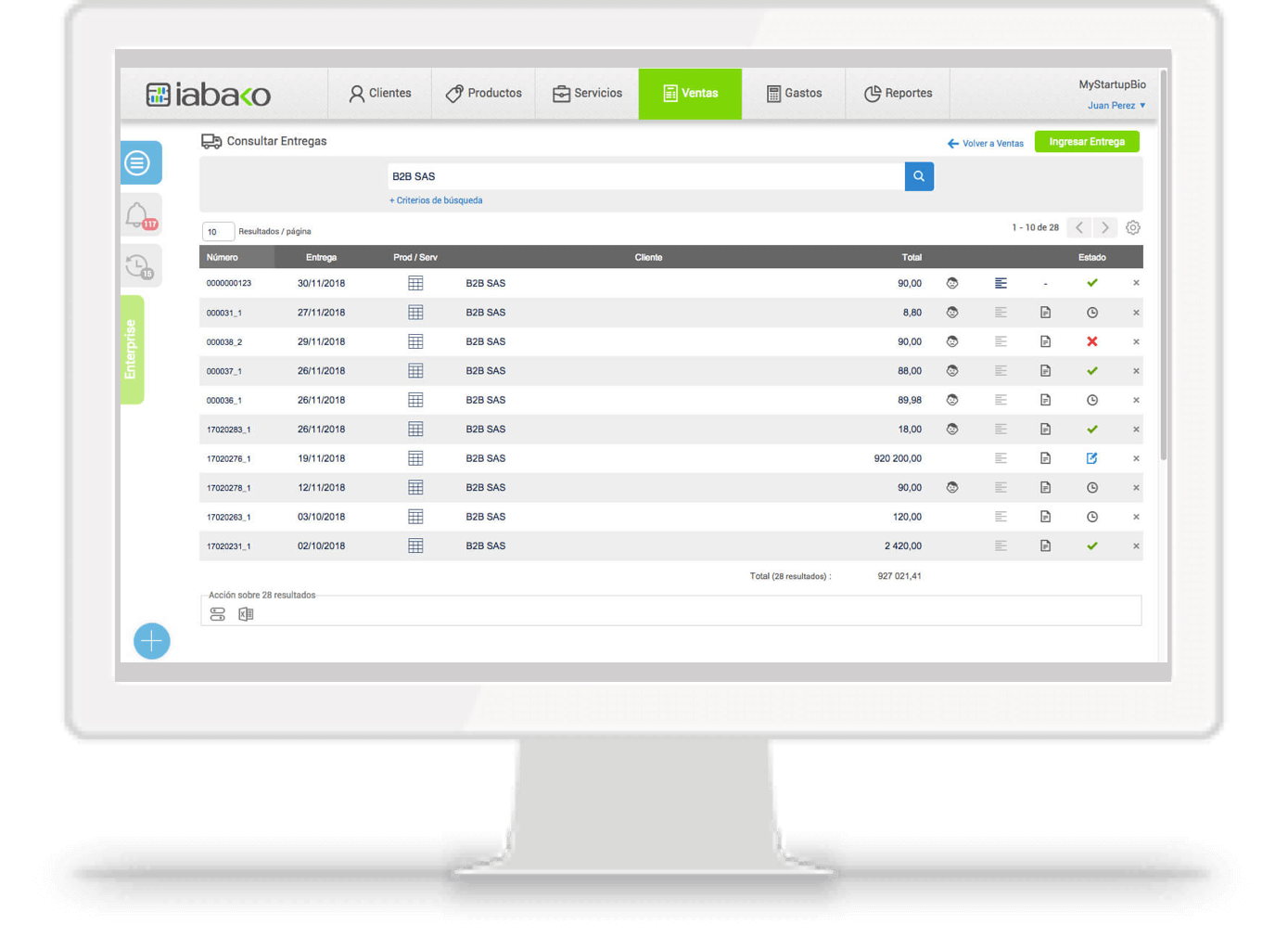Click notes lines icon in row 000037_1

tap(1001, 371)
